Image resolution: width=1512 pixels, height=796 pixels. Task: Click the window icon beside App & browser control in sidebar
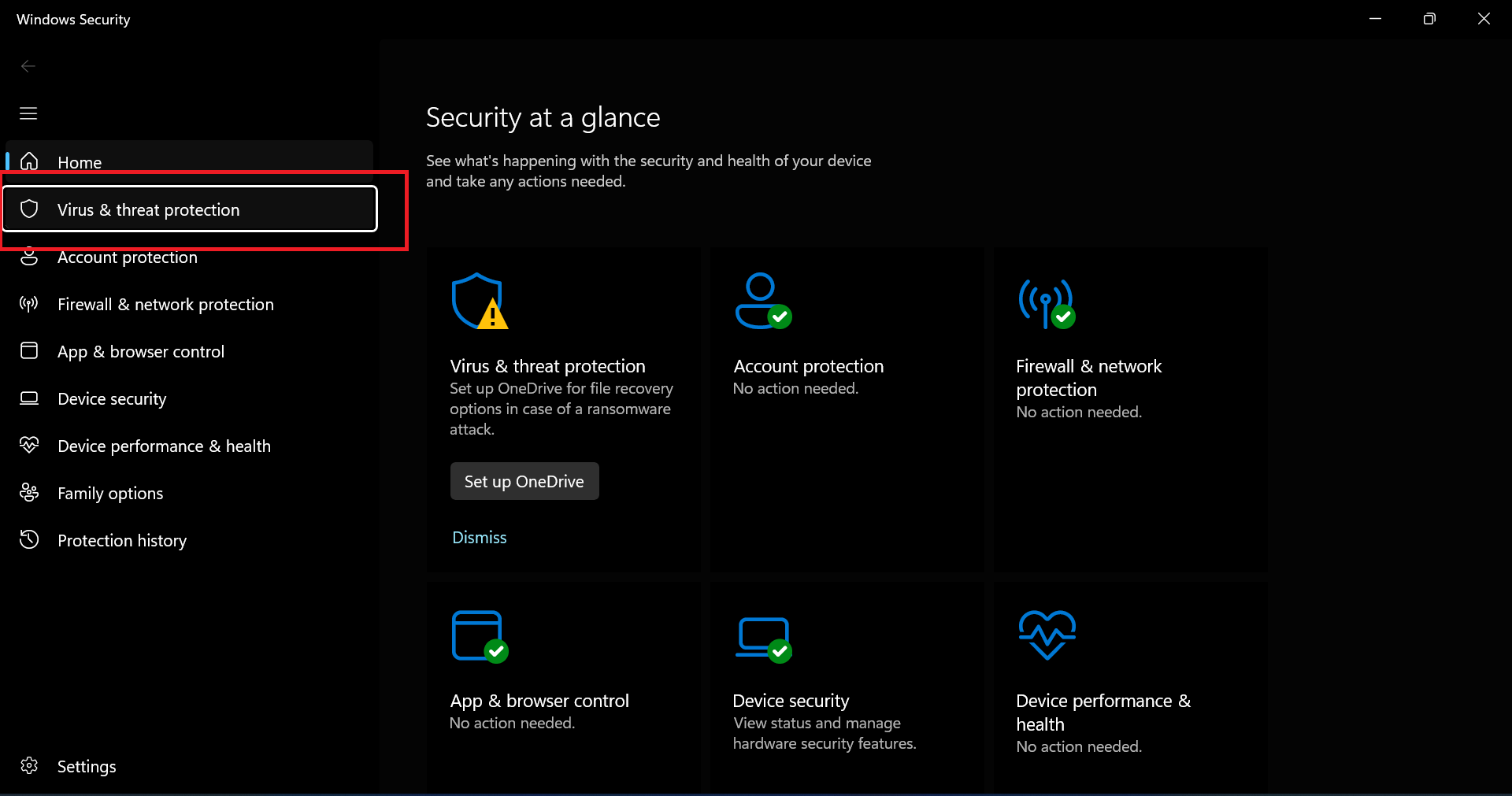point(29,350)
